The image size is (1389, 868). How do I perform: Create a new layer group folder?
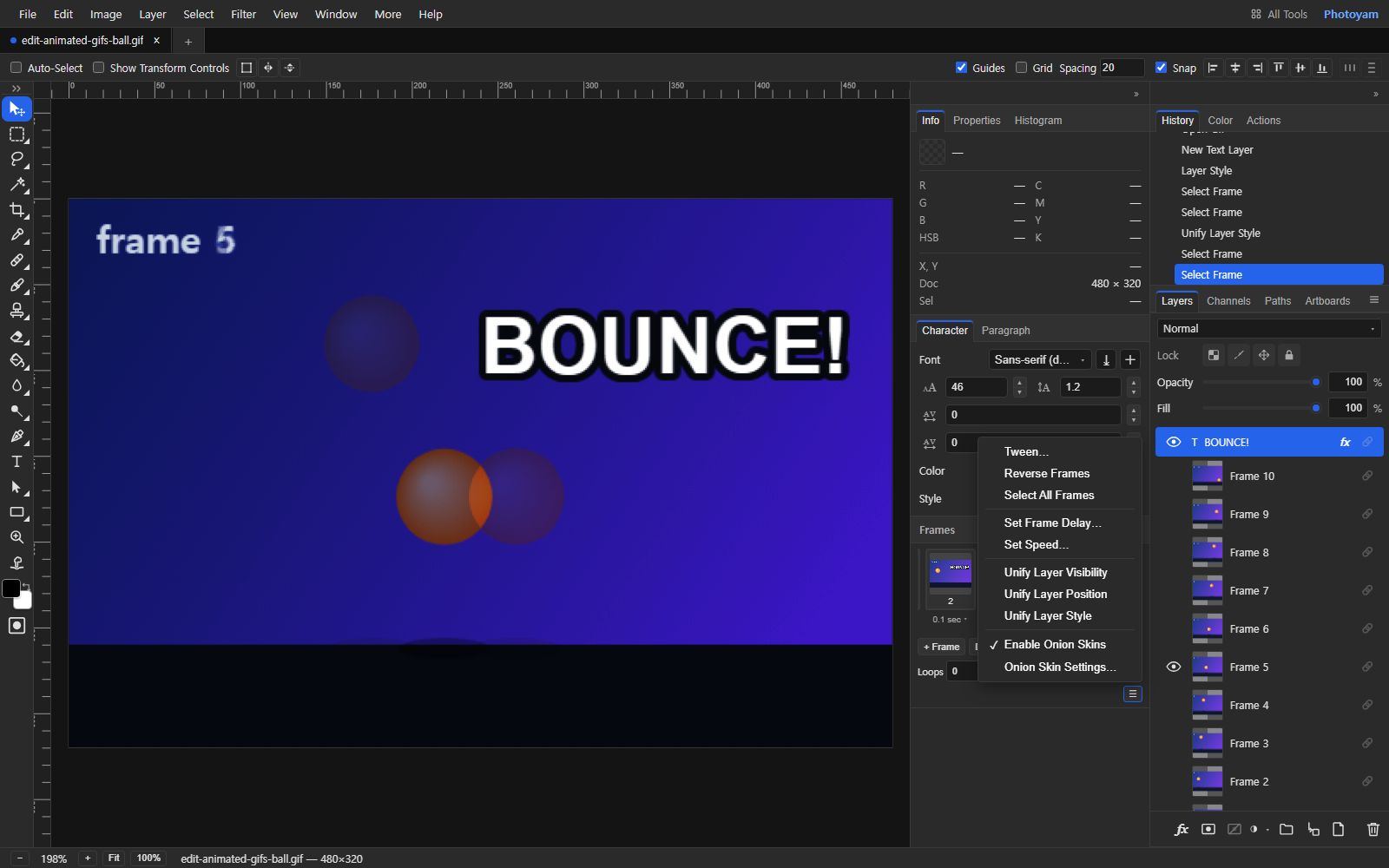pyautogui.click(x=1286, y=830)
